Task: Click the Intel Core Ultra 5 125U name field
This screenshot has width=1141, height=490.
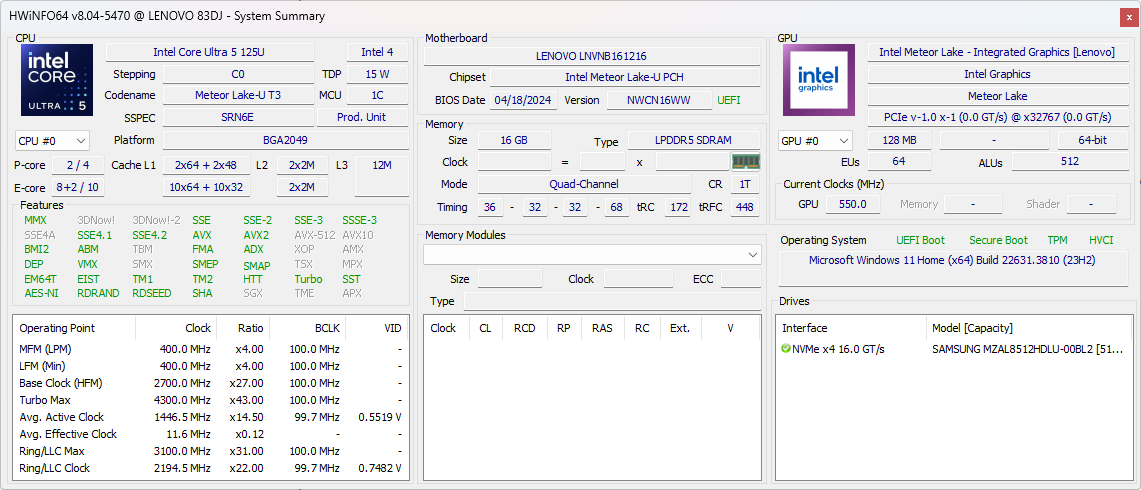Action: (209, 52)
